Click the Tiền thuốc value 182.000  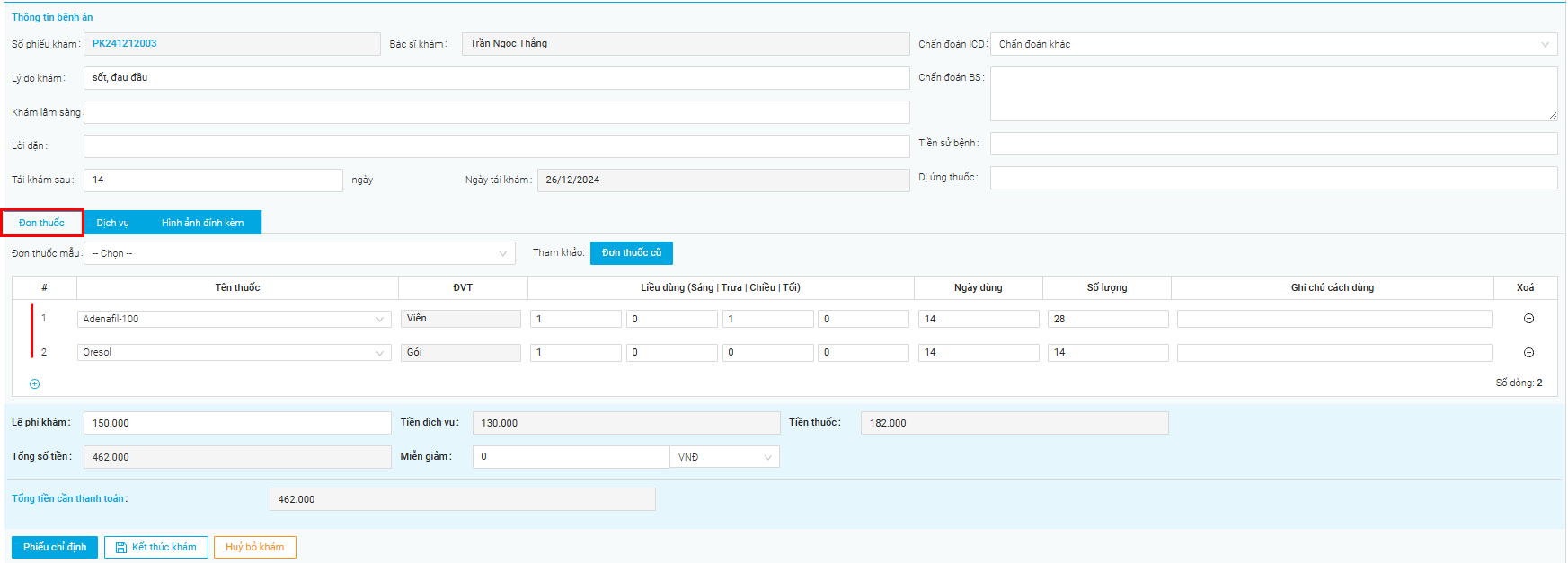pos(1014,423)
